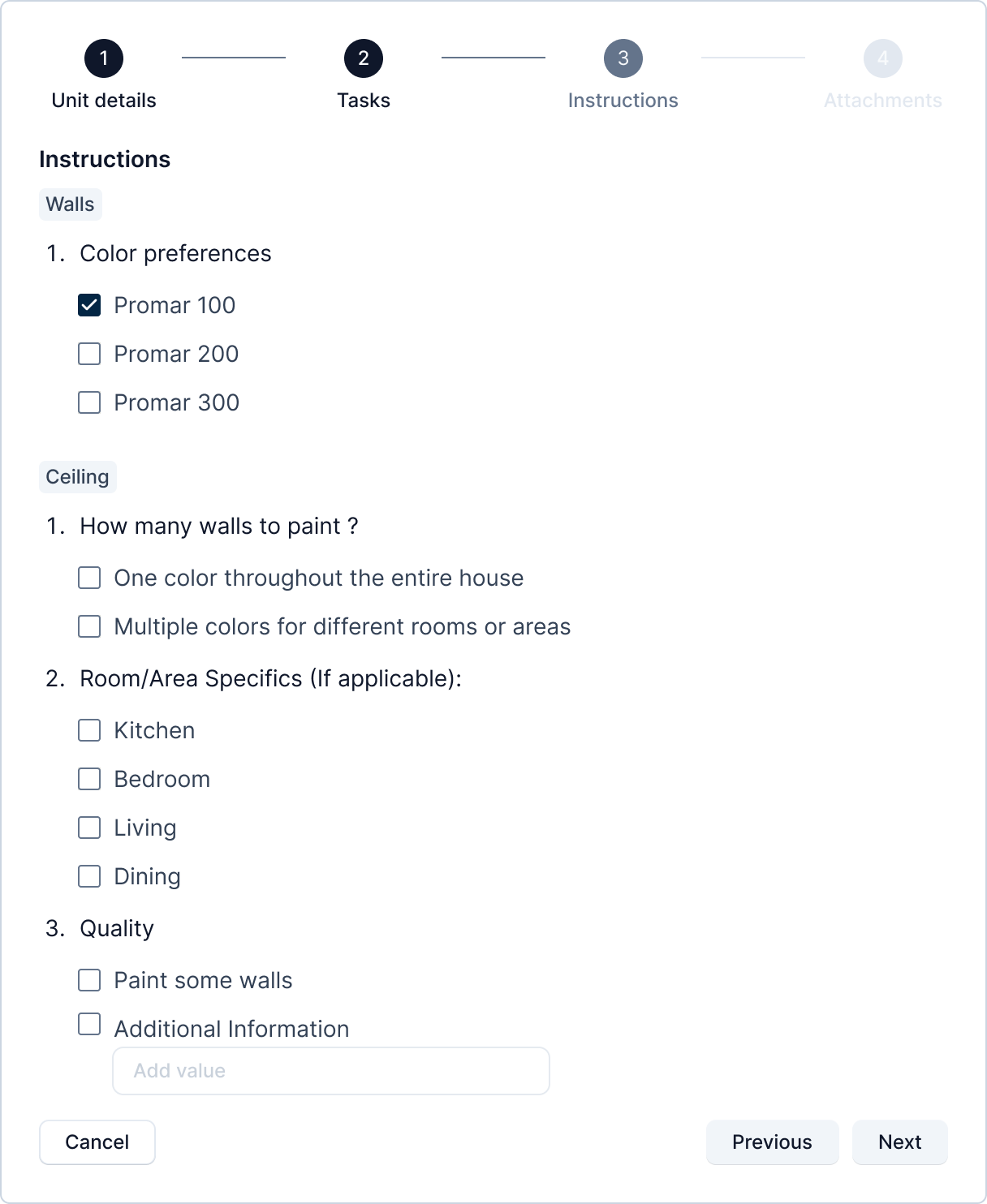The image size is (987, 1204).
Task: Check the Dining checkbox
Action: tap(89, 876)
